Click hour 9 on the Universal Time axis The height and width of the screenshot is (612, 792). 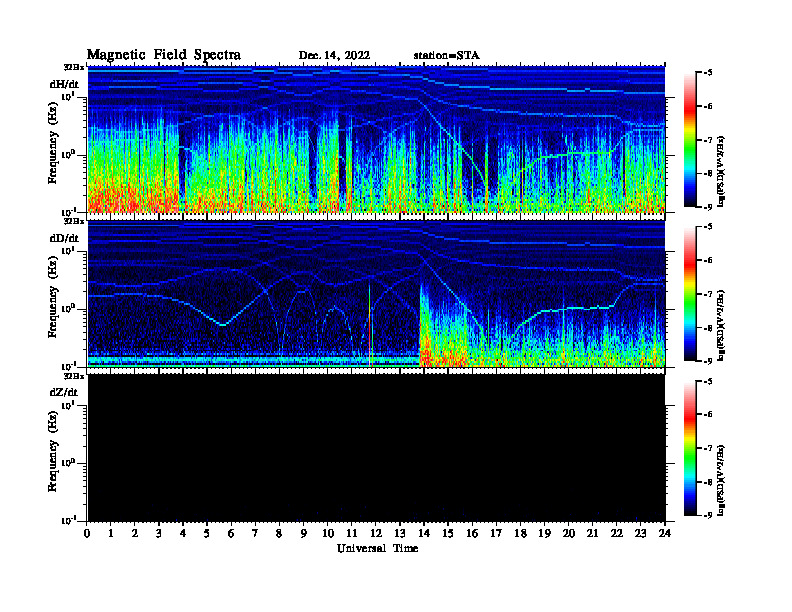[x=303, y=533]
